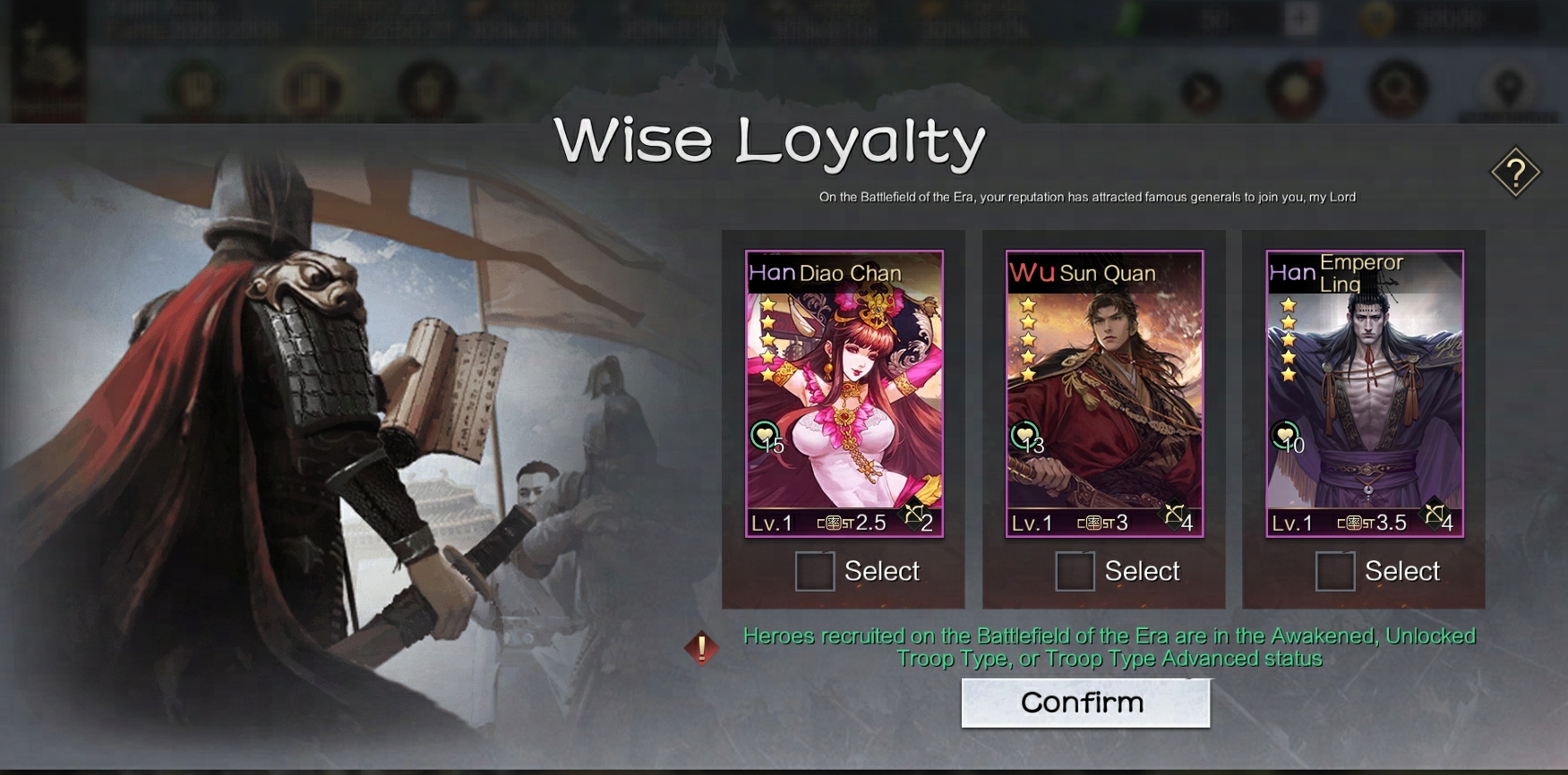Click the Wu faction label on Sun Quan card
This screenshot has height=775, width=1568.
pyautogui.click(x=1032, y=272)
